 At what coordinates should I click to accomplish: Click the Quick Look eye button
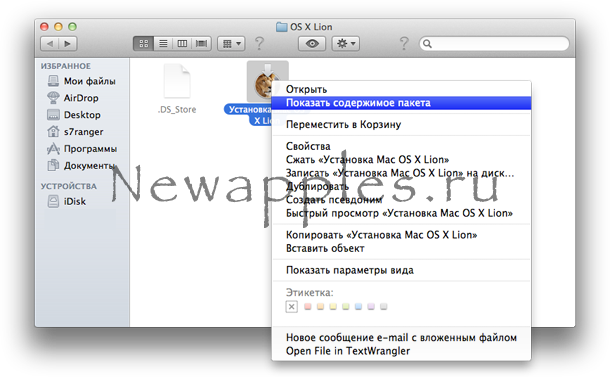pyautogui.click(x=312, y=44)
